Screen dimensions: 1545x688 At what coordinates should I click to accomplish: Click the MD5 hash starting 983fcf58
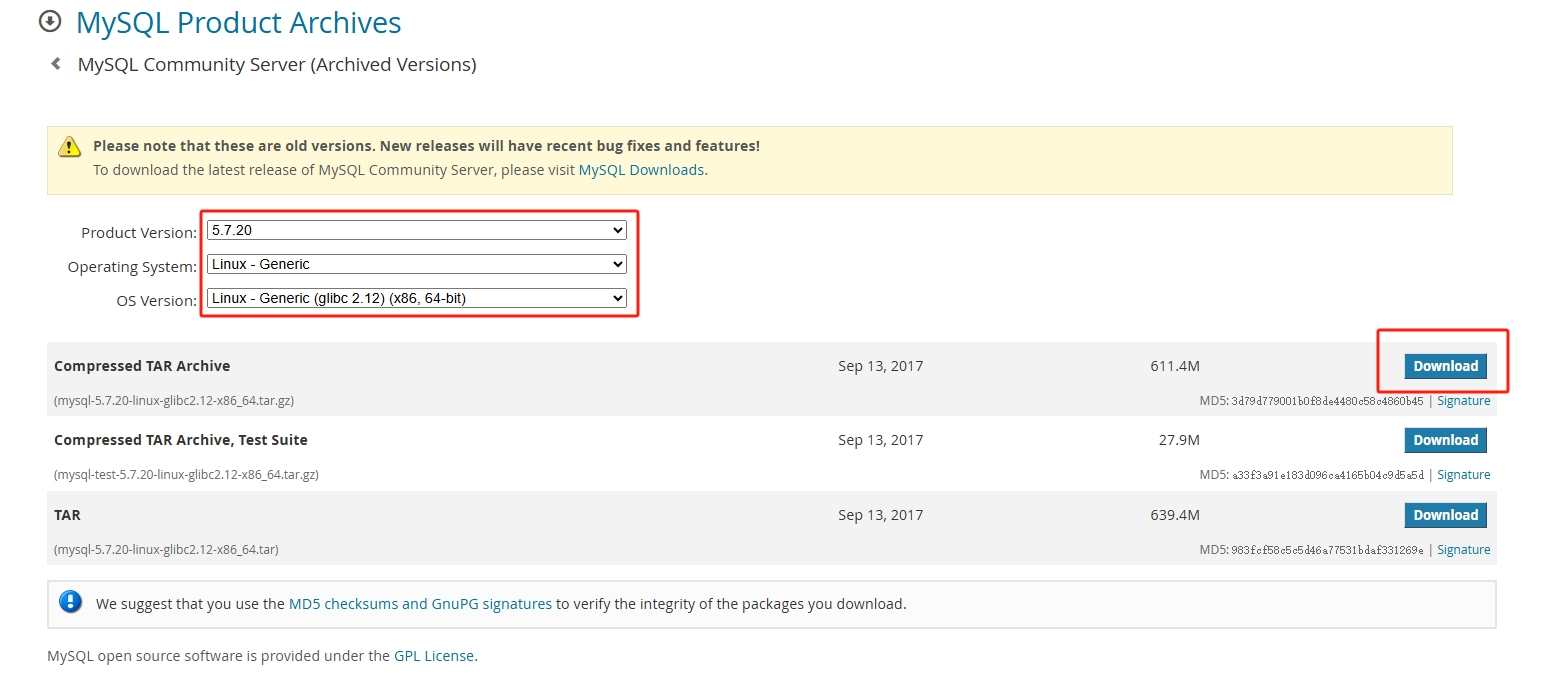[1327, 550]
